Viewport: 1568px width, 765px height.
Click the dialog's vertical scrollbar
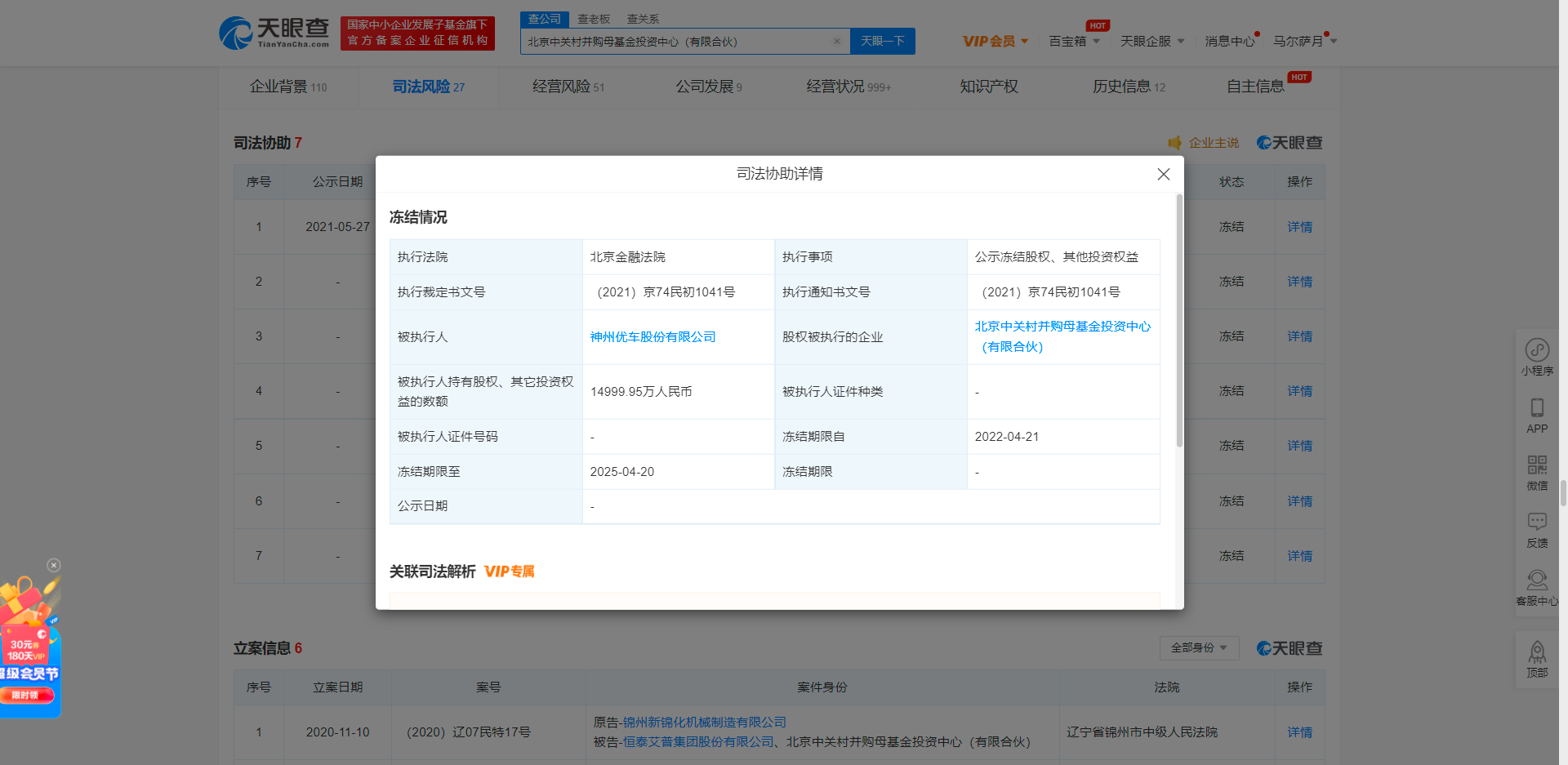coord(1178,320)
